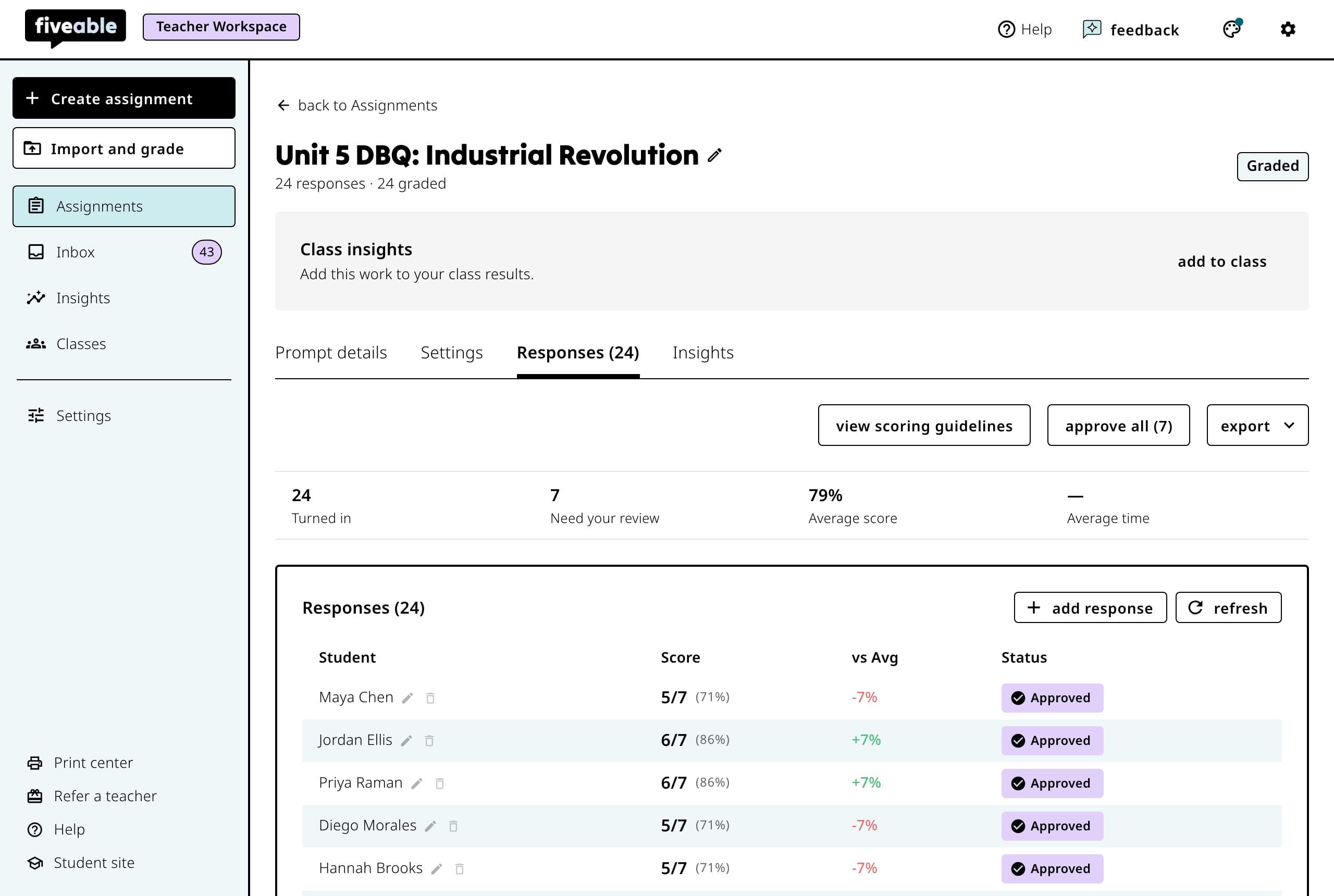Expand the export dropdown
The image size is (1334, 896).
point(1257,425)
